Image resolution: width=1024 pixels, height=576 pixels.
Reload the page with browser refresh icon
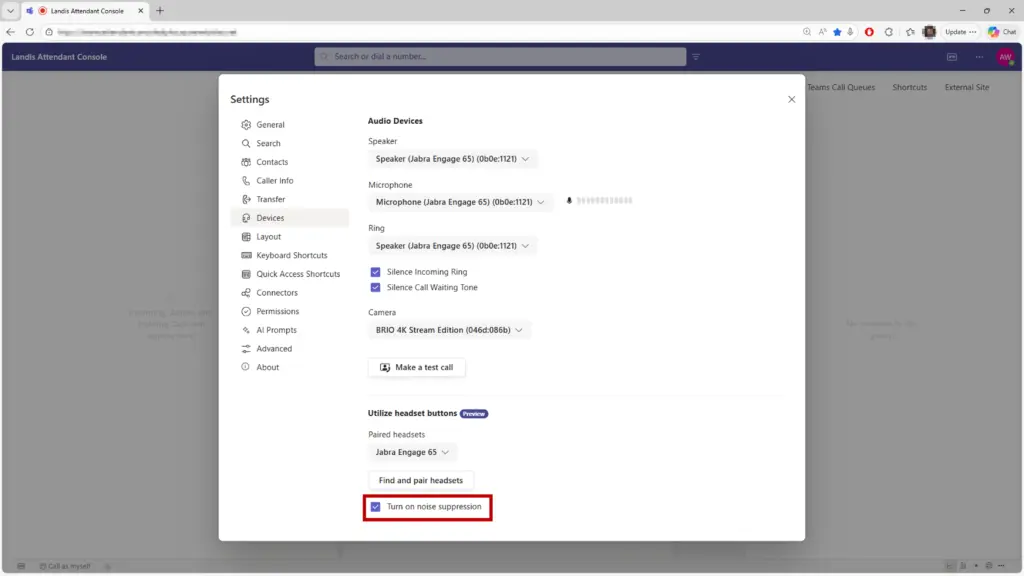click(x=29, y=32)
